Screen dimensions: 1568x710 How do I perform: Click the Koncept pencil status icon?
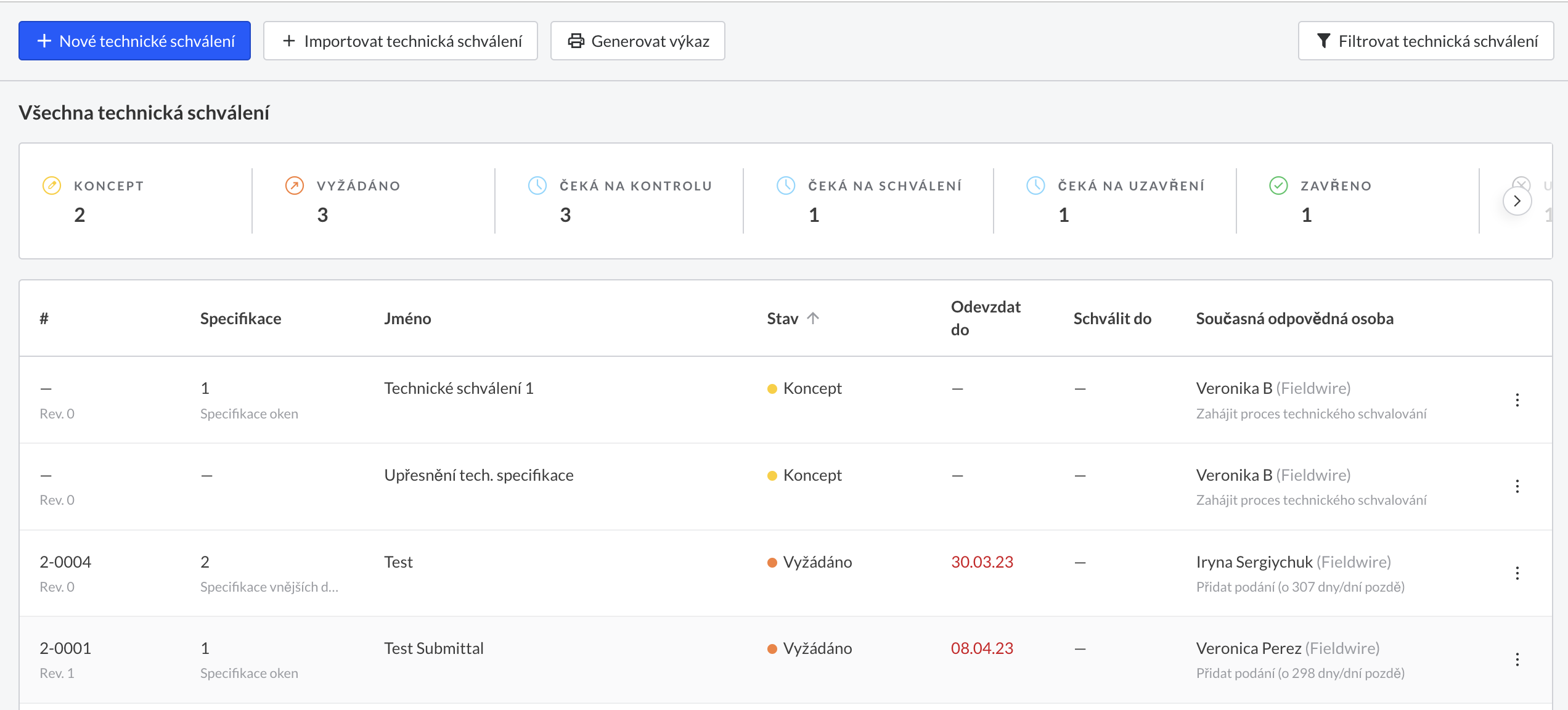pos(52,186)
